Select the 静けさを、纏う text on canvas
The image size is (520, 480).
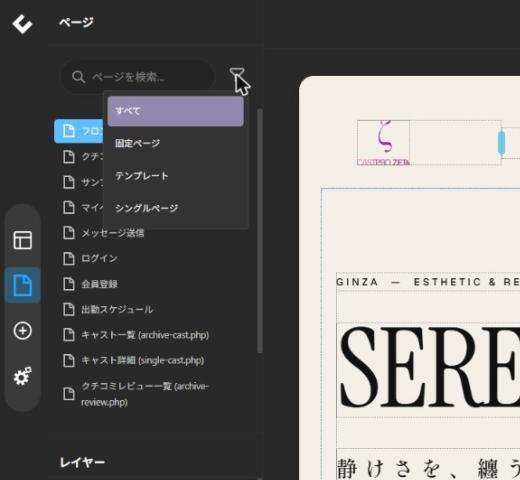[x=428, y=468]
